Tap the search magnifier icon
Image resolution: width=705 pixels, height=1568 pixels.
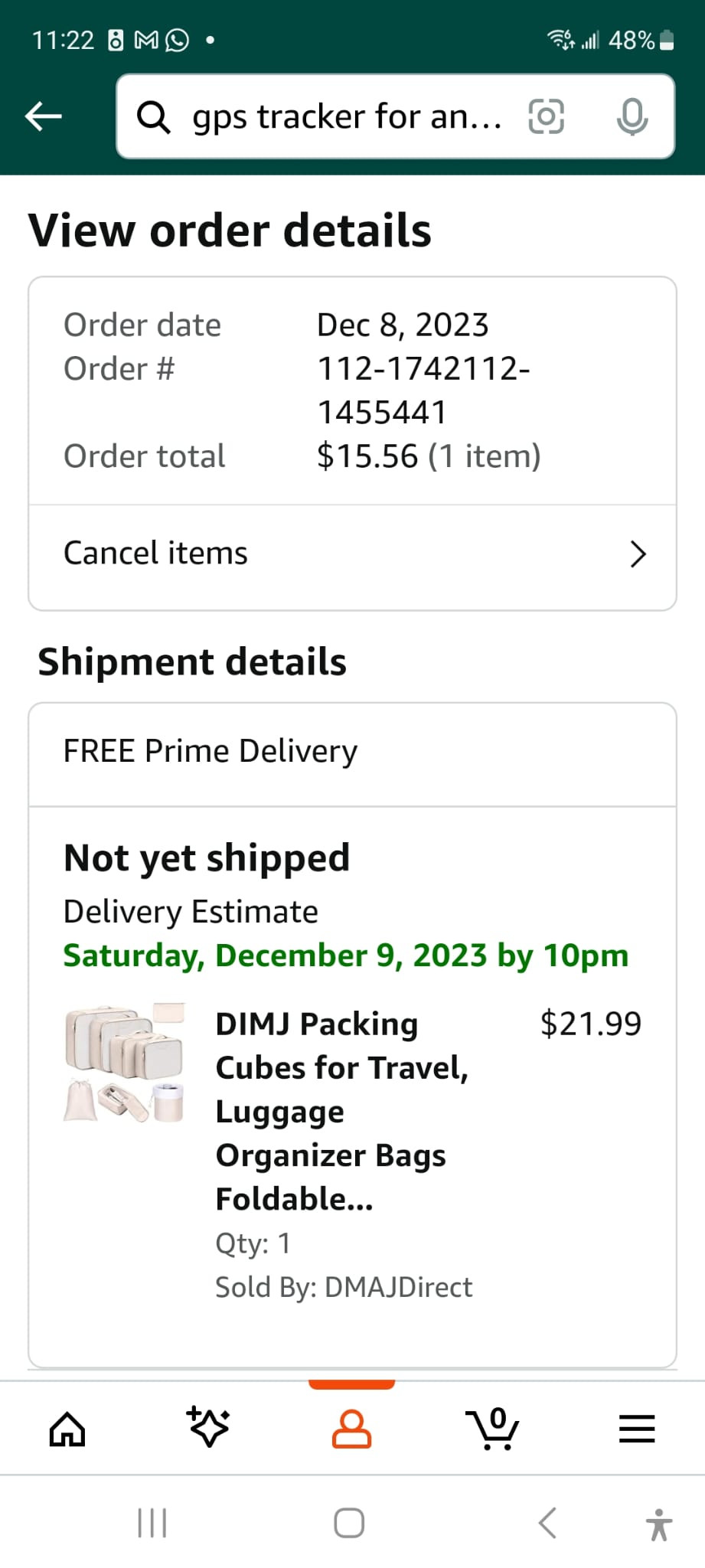[153, 117]
